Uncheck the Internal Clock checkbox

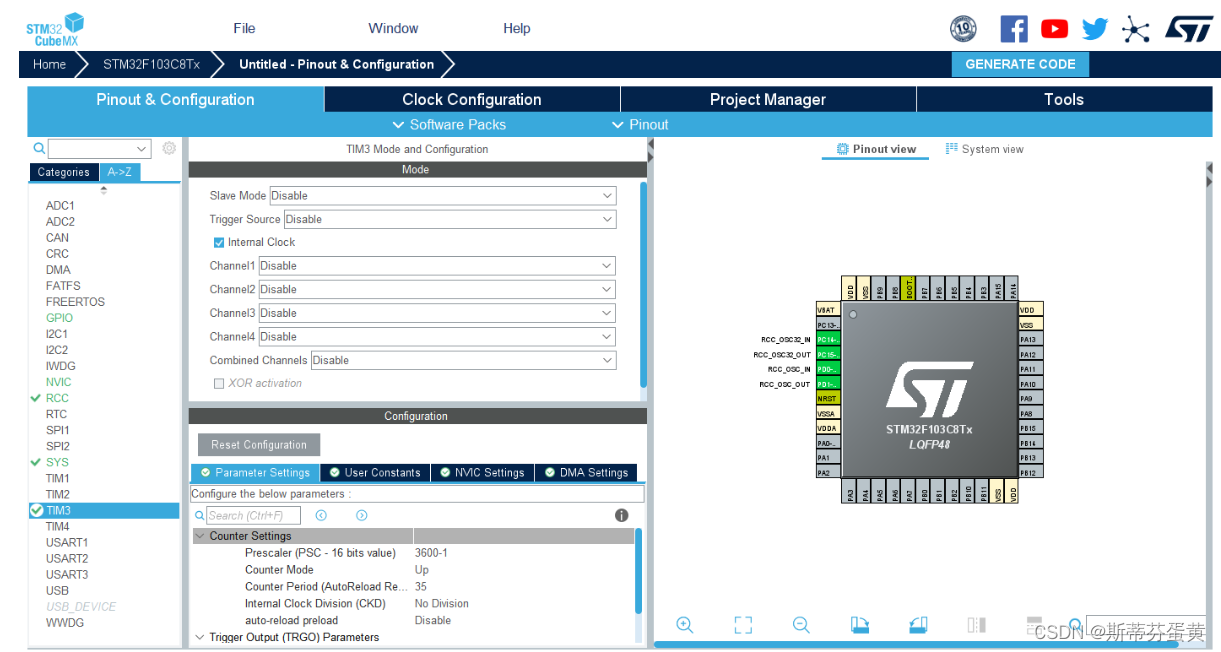coord(219,242)
